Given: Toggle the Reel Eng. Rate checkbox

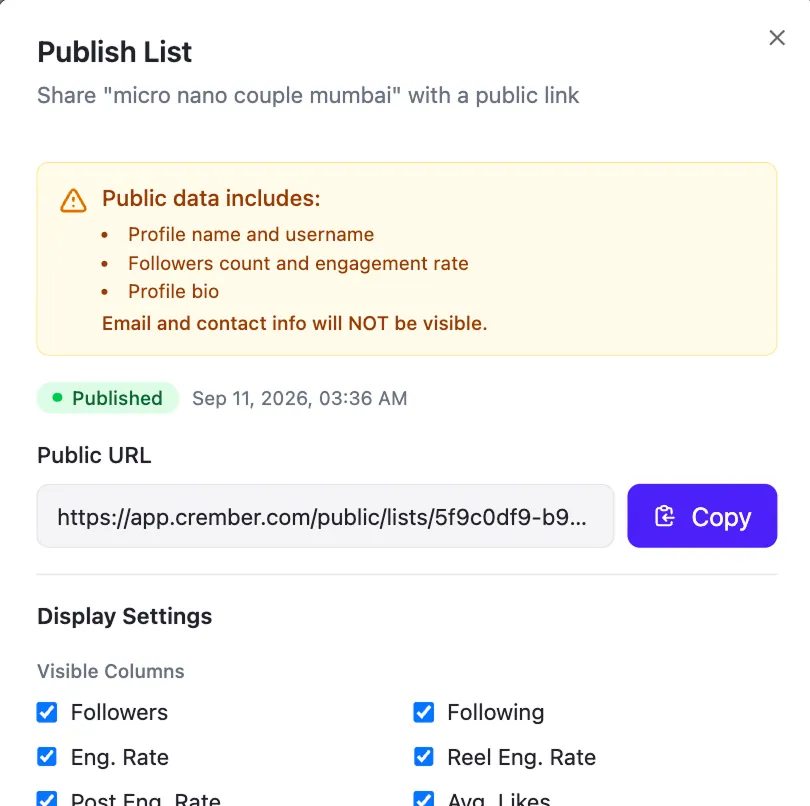Looking at the screenshot, I should (x=424, y=757).
